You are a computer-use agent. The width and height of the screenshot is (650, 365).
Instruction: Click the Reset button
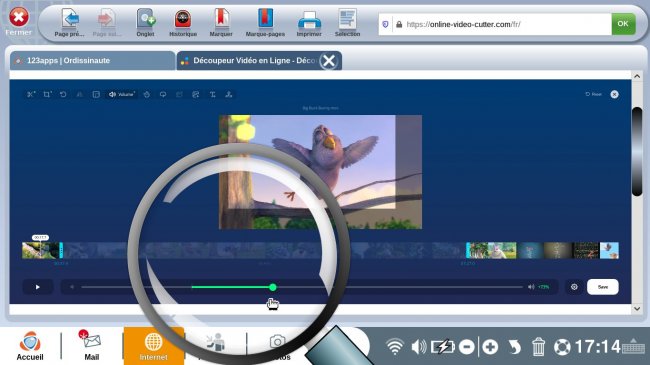(593, 94)
